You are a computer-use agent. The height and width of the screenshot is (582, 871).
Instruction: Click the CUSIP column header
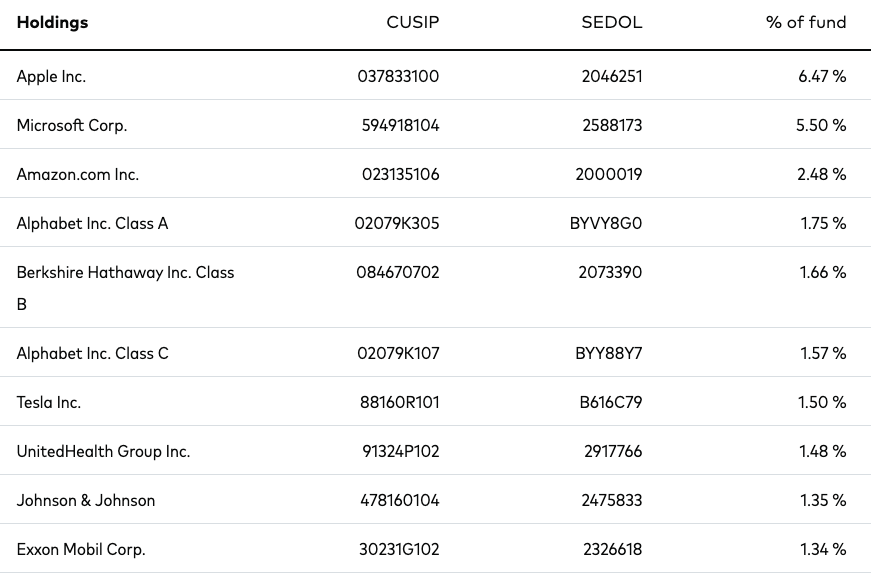413,22
